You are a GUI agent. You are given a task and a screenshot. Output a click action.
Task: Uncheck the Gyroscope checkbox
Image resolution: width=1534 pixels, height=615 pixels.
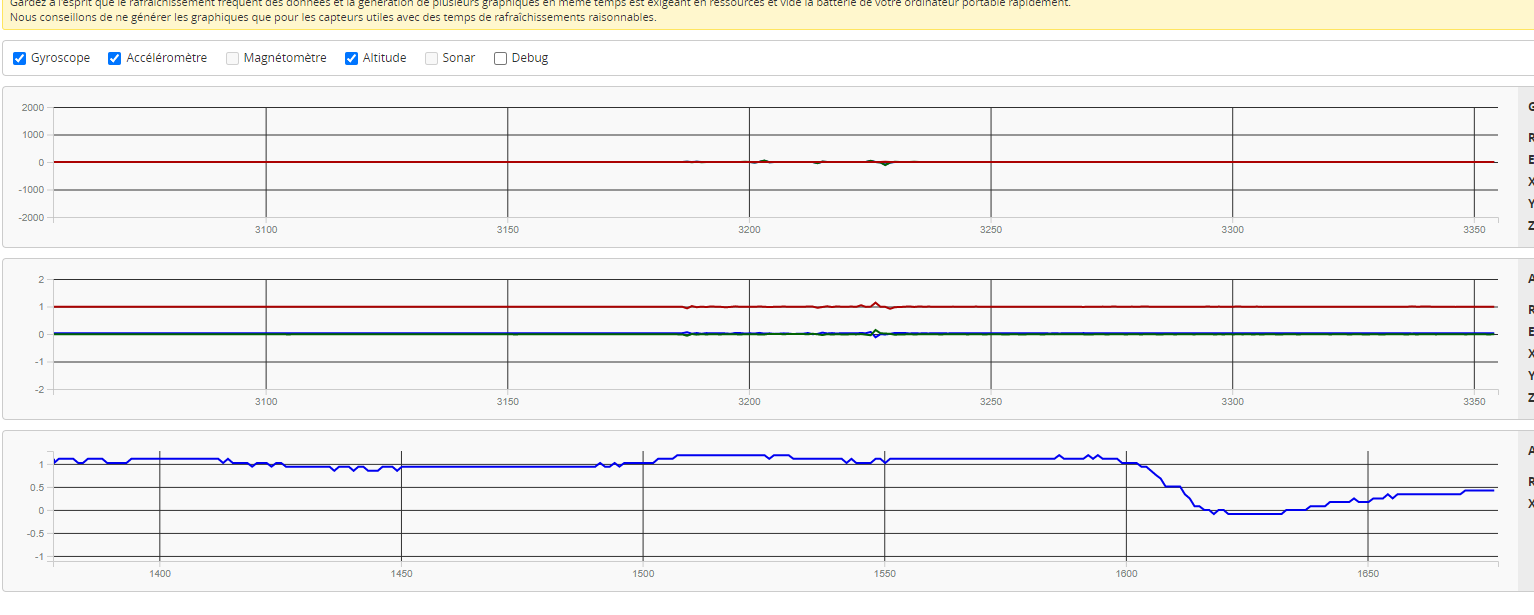tap(20, 58)
